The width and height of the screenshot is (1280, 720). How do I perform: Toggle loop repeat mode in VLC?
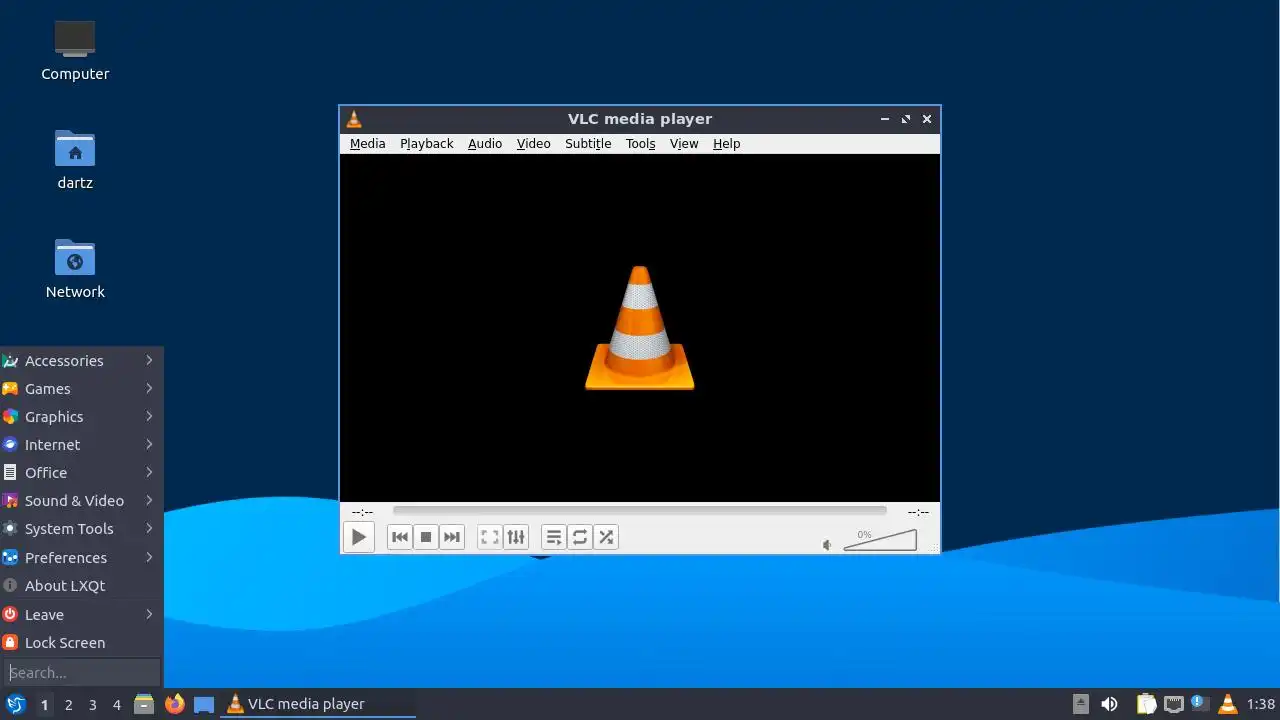pyautogui.click(x=580, y=537)
